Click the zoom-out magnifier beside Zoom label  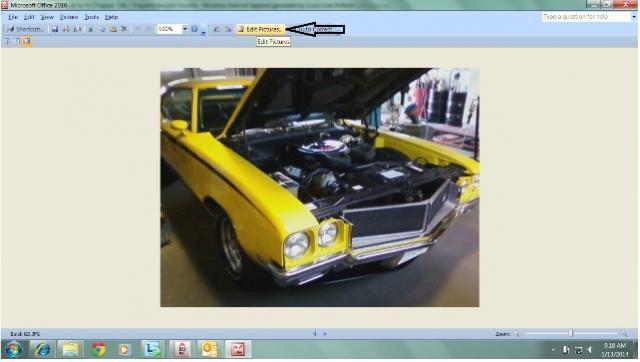coord(517,333)
